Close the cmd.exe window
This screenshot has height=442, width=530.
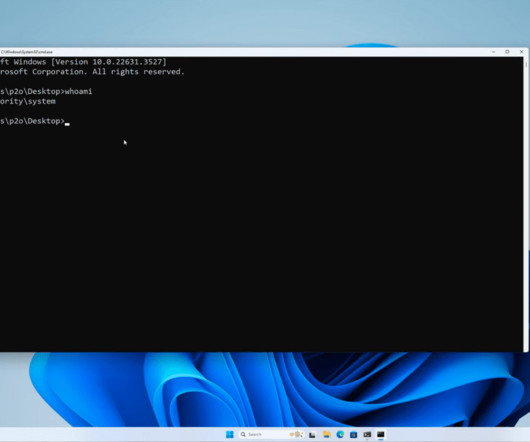pyautogui.click(x=521, y=52)
